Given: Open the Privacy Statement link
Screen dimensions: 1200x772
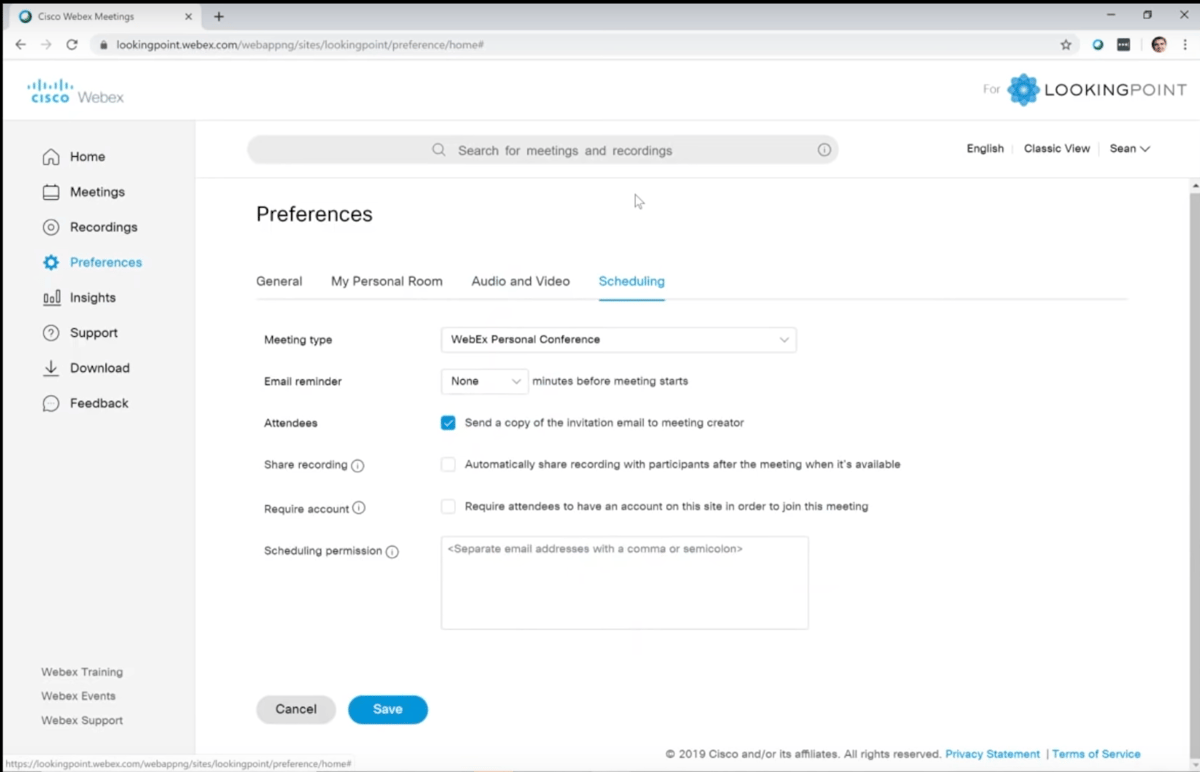Looking at the screenshot, I should pyautogui.click(x=992, y=753).
